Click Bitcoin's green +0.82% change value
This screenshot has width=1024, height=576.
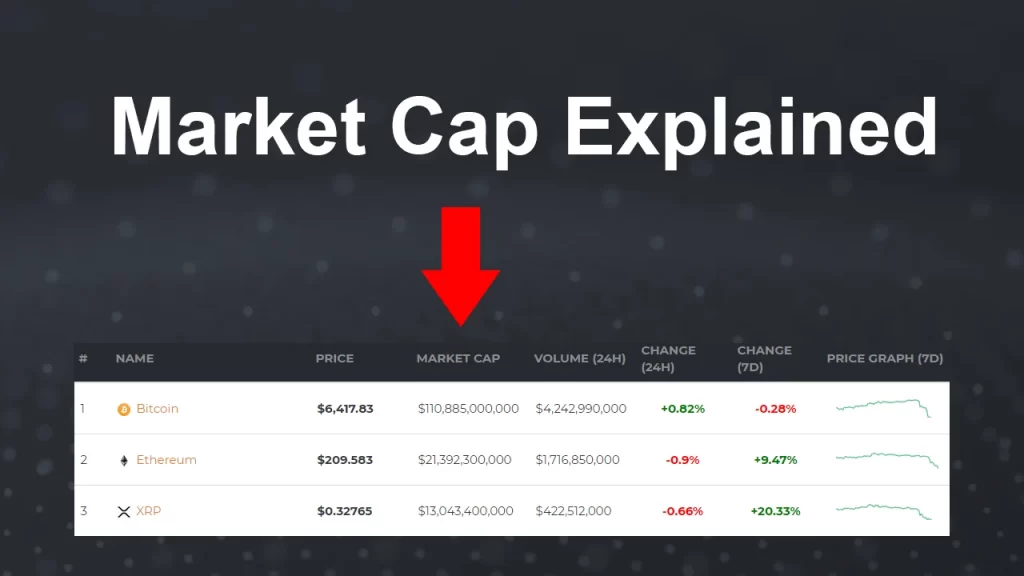coord(681,408)
